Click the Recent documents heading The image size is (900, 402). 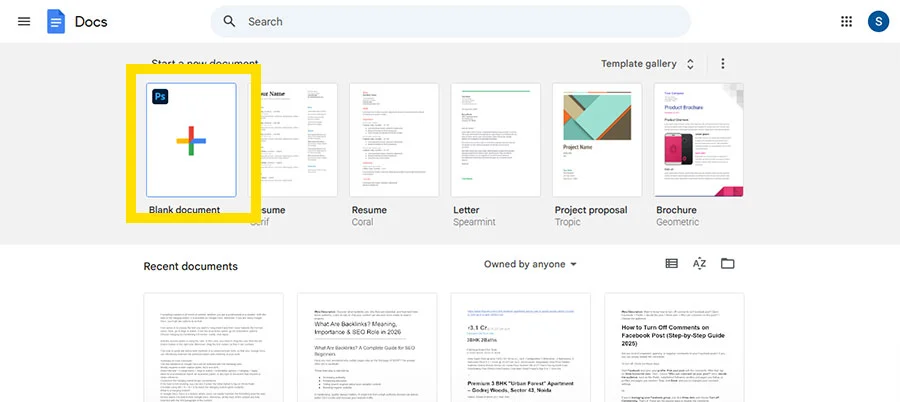click(191, 266)
